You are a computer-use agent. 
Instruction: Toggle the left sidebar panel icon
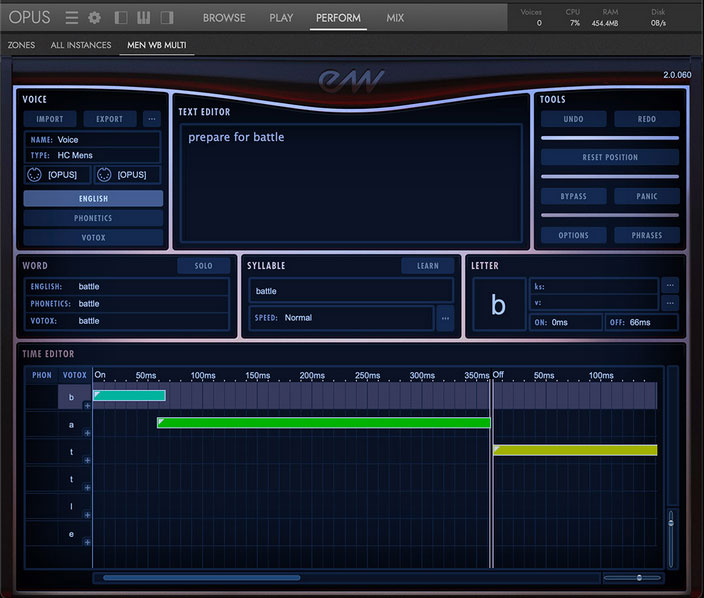coord(121,18)
